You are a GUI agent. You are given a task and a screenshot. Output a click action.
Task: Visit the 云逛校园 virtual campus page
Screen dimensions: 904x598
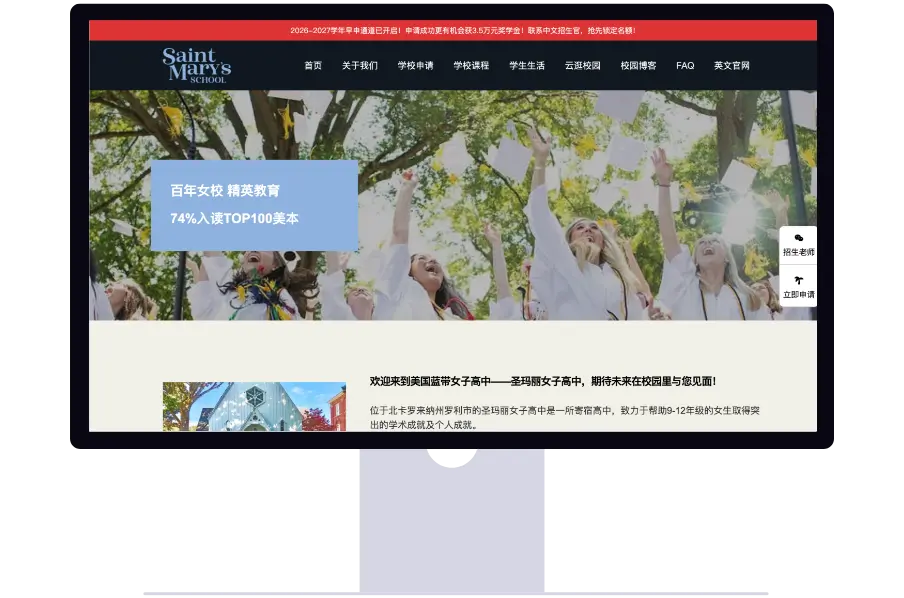click(582, 66)
